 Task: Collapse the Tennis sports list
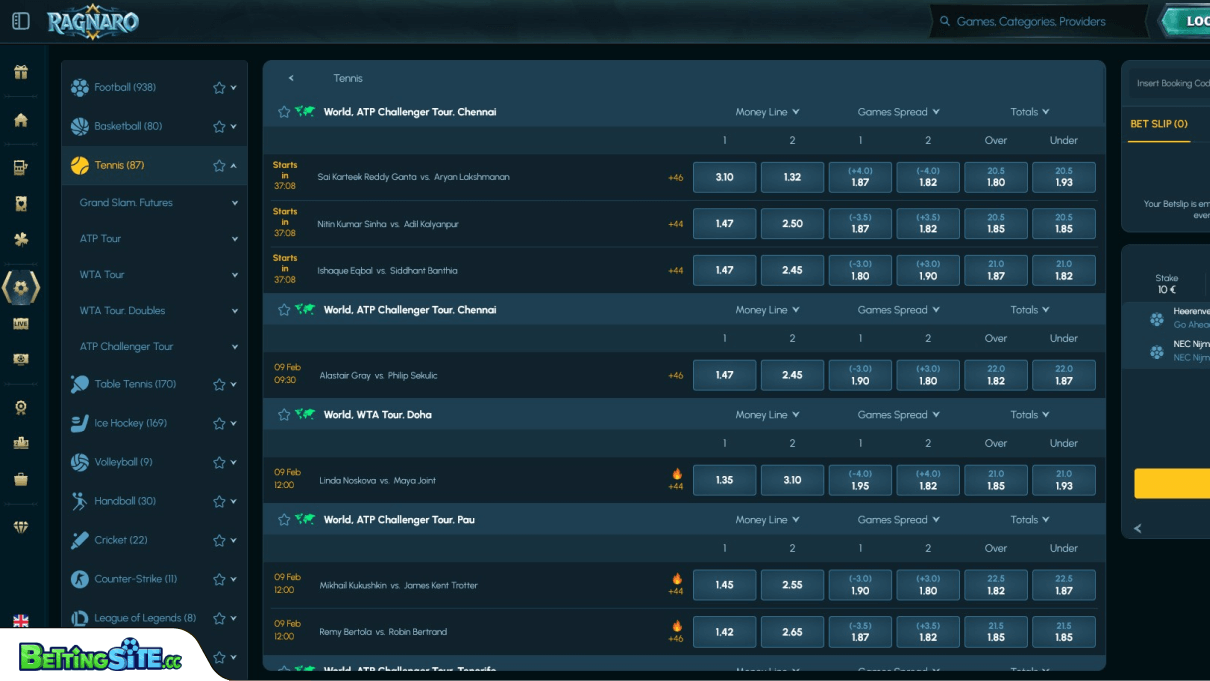(x=233, y=165)
